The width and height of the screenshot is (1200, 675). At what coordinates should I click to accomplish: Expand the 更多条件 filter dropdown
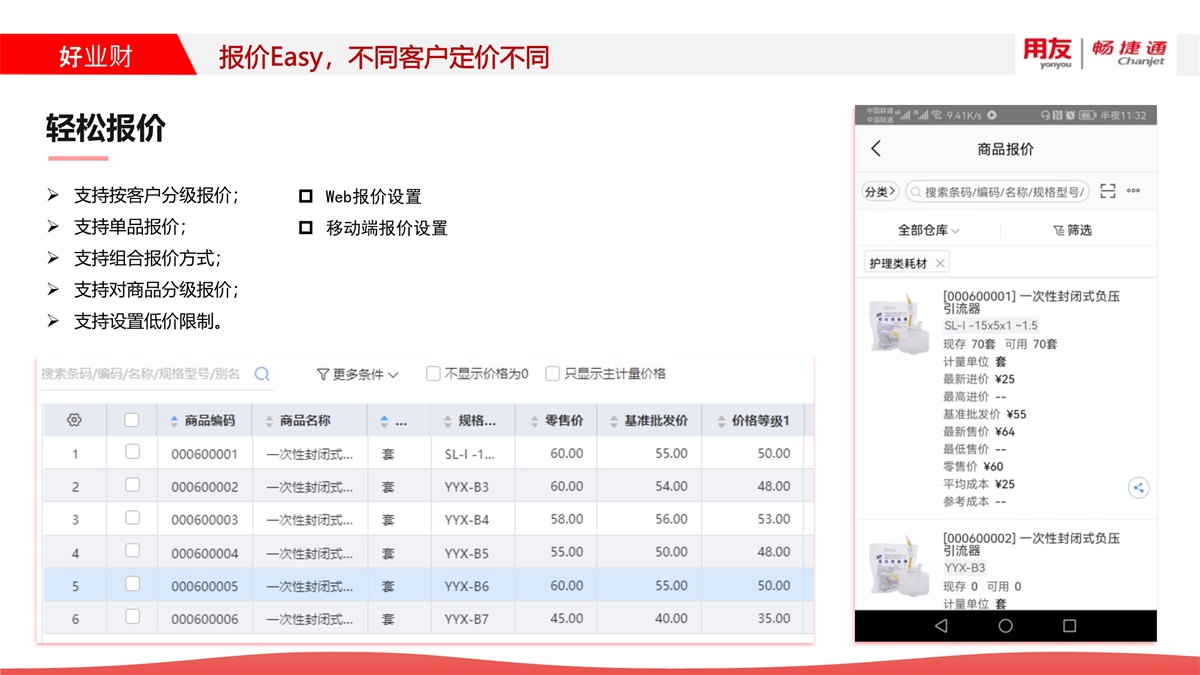pos(357,374)
